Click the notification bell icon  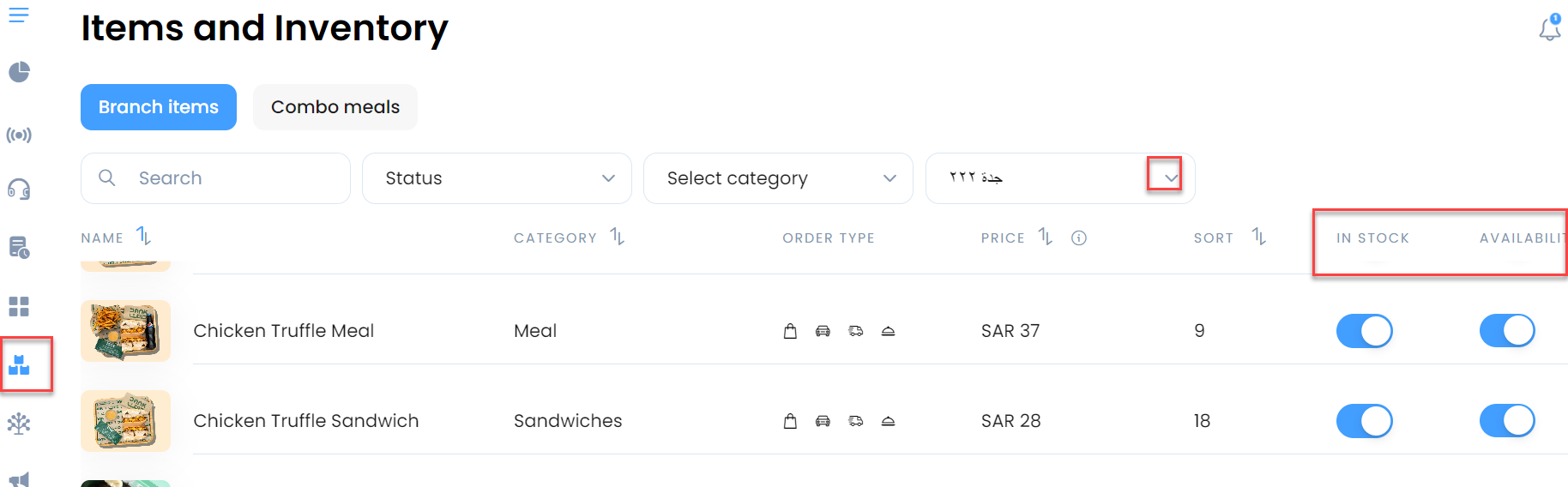[1549, 28]
